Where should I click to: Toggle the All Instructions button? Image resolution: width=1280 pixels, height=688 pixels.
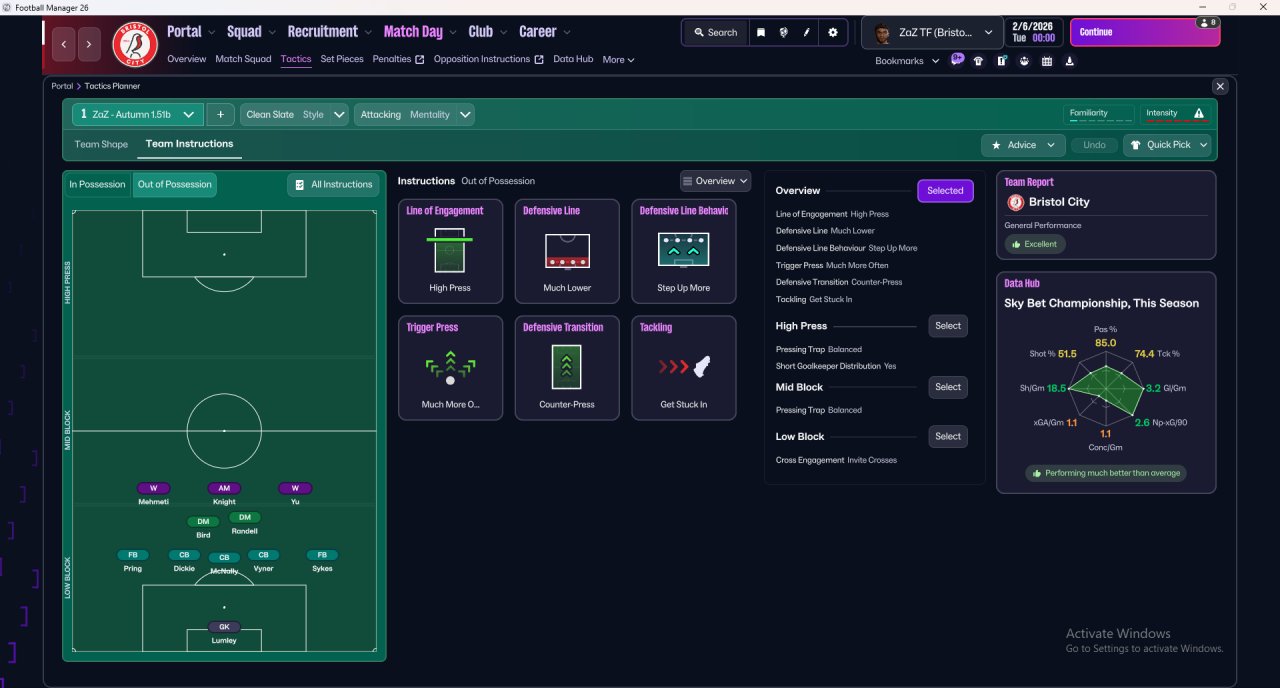[x=334, y=184]
